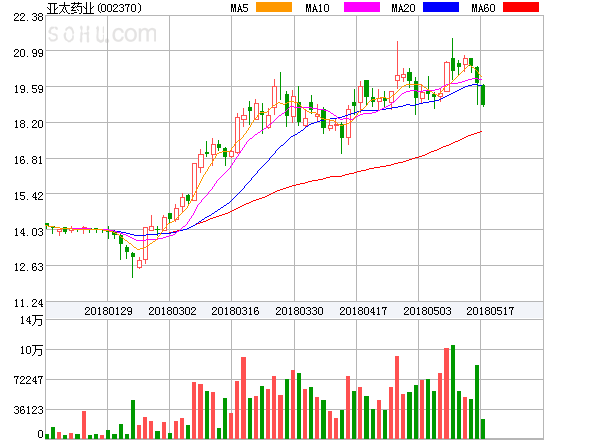The height and width of the screenshot is (440, 600).
Task: Click the stock title 亚太药业 (002370)
Action: click(x=94, y=8)
